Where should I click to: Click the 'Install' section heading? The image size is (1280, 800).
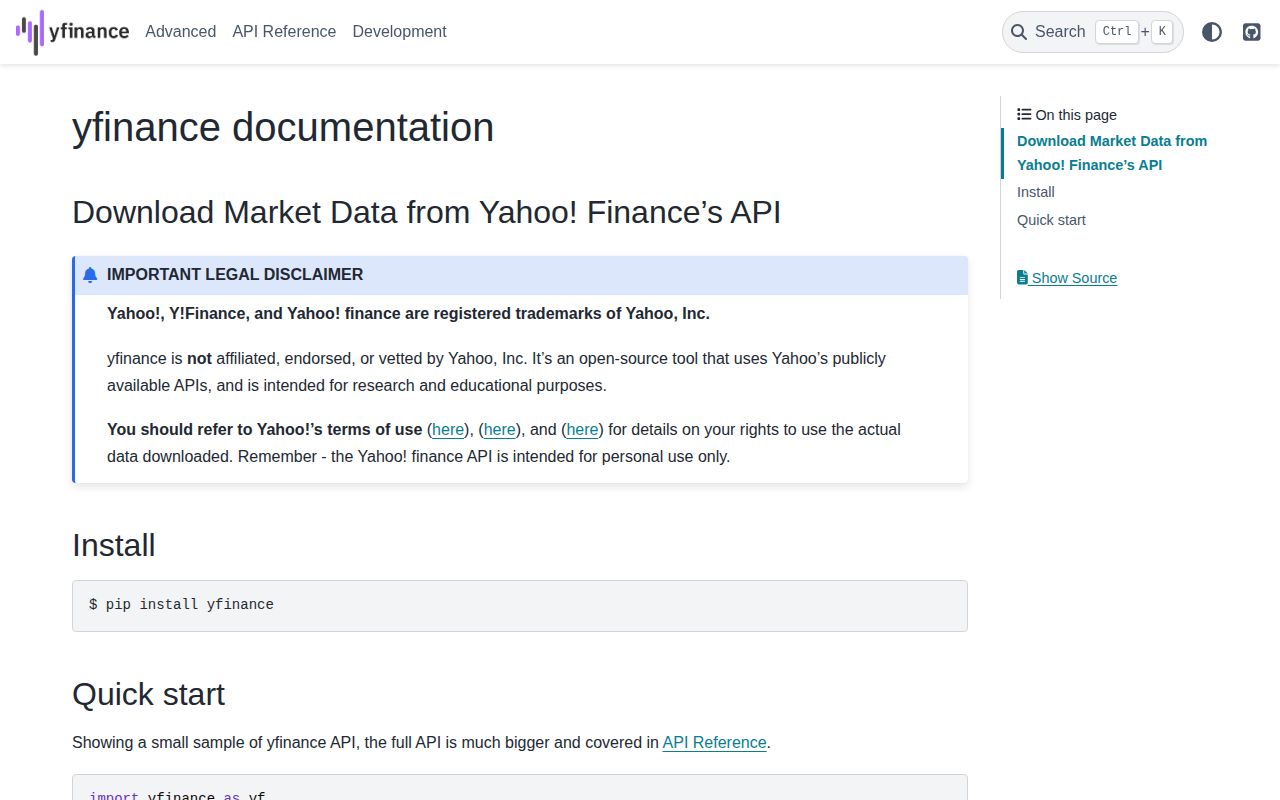[114, 545]
